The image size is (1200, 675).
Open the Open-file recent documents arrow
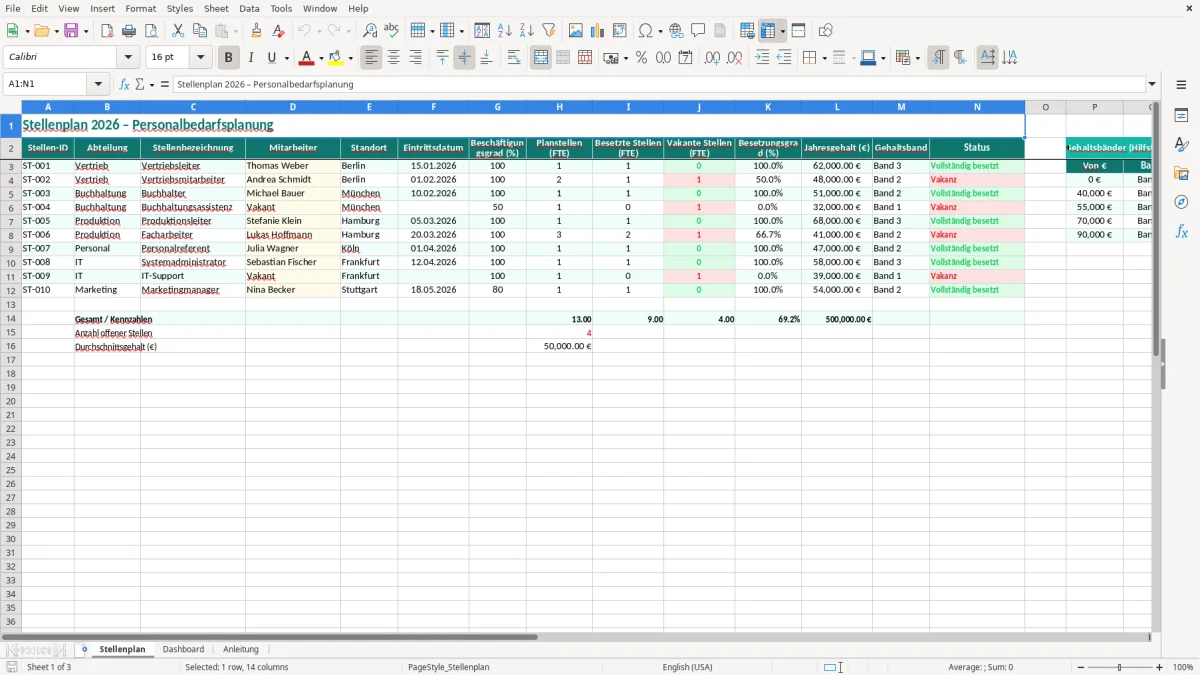pos(56,31)
